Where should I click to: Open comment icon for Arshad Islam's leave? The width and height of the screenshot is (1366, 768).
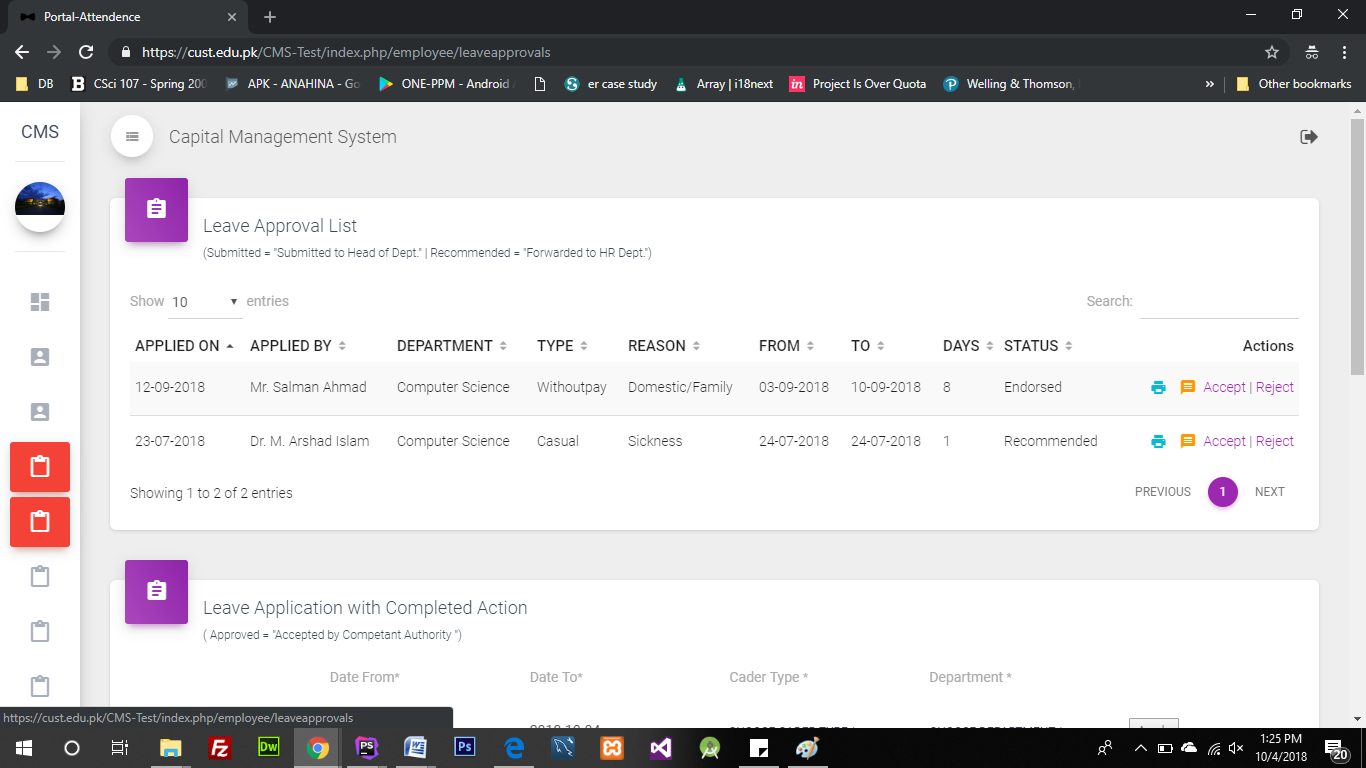[1188, 442]
